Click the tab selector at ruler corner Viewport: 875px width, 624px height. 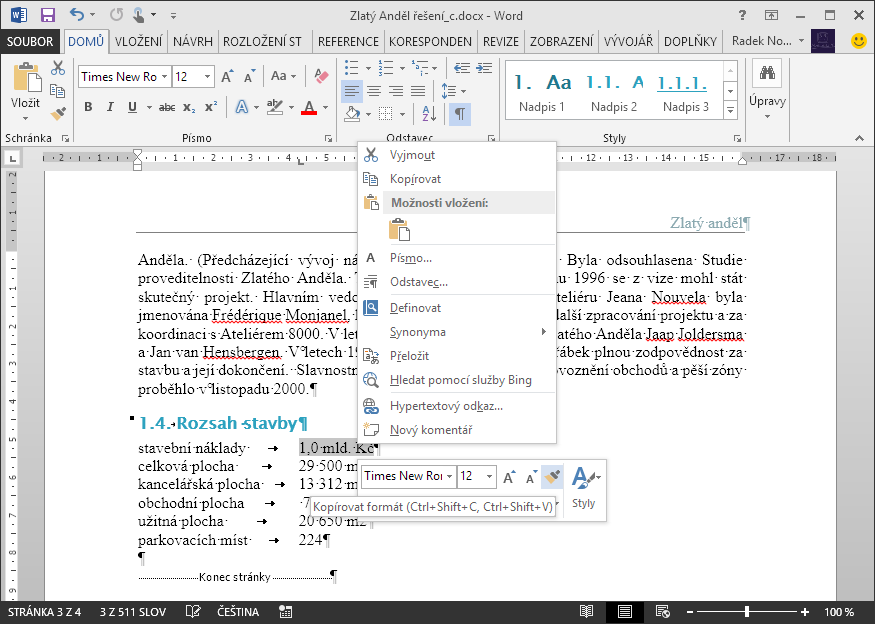[x=12, y=159]
